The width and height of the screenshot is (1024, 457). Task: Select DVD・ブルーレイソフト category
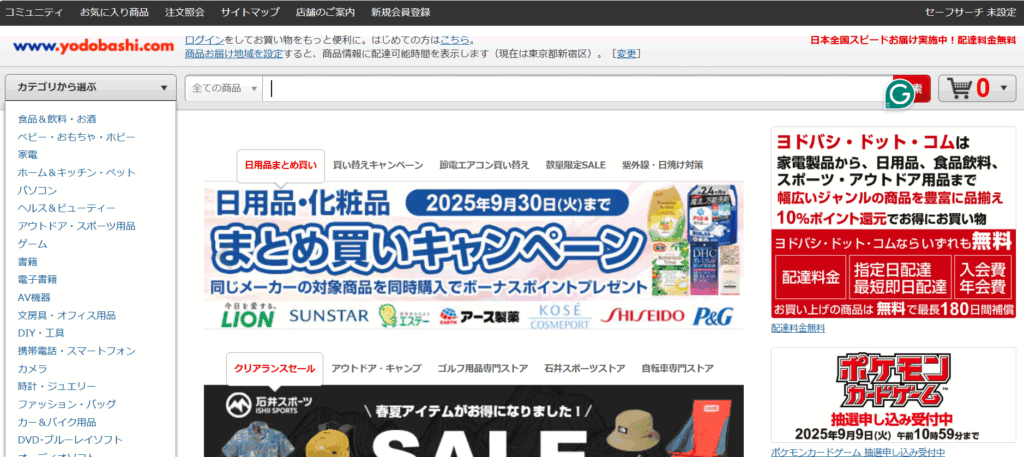pos(70,439)
